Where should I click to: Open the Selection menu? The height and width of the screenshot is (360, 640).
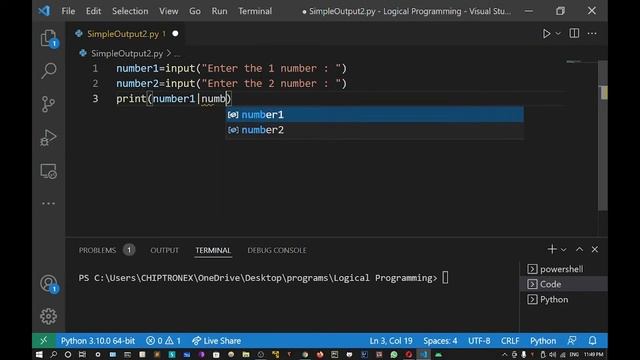130,11
